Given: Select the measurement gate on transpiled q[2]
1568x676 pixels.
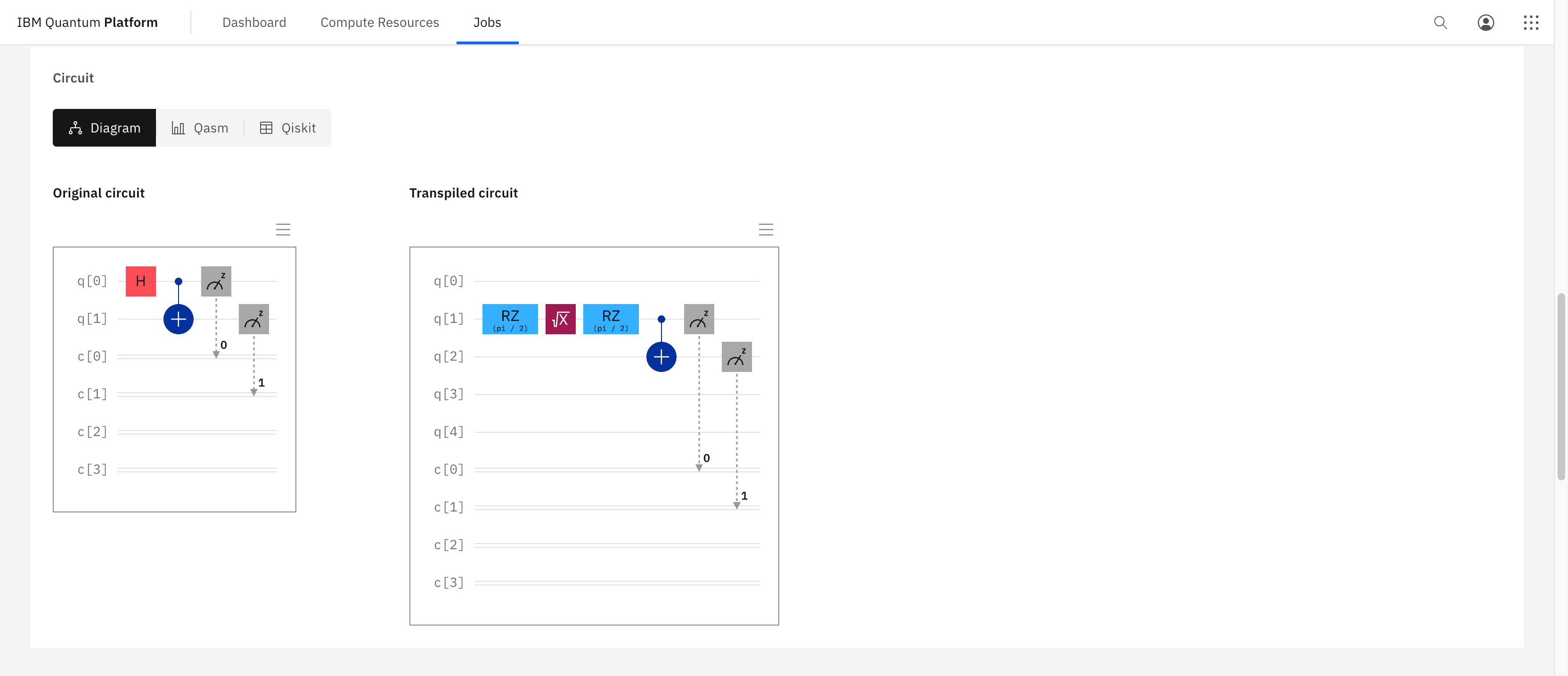Looking at the screenshot, I should tap(736, 357).
